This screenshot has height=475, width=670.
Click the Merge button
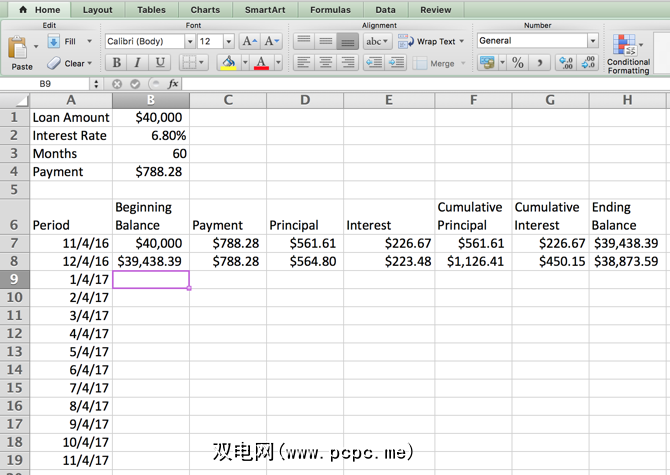(435, 63)
